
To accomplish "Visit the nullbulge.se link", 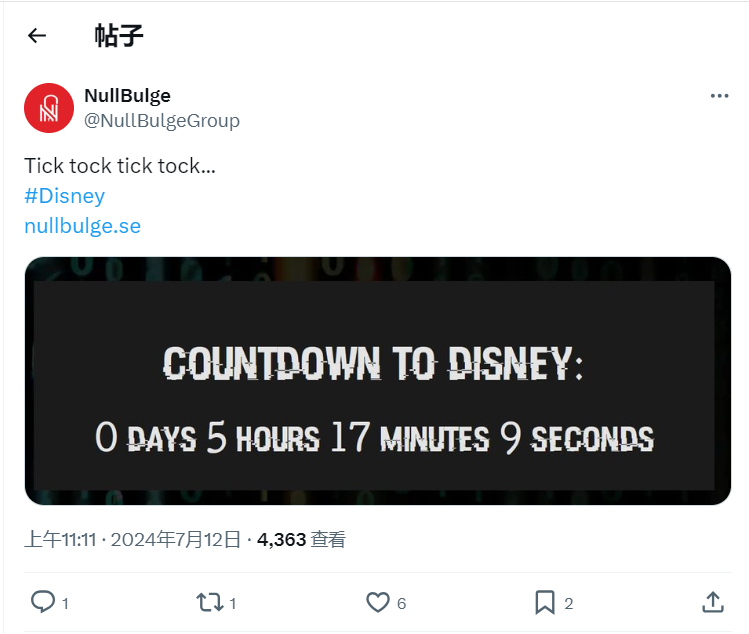I will point(82,226).
